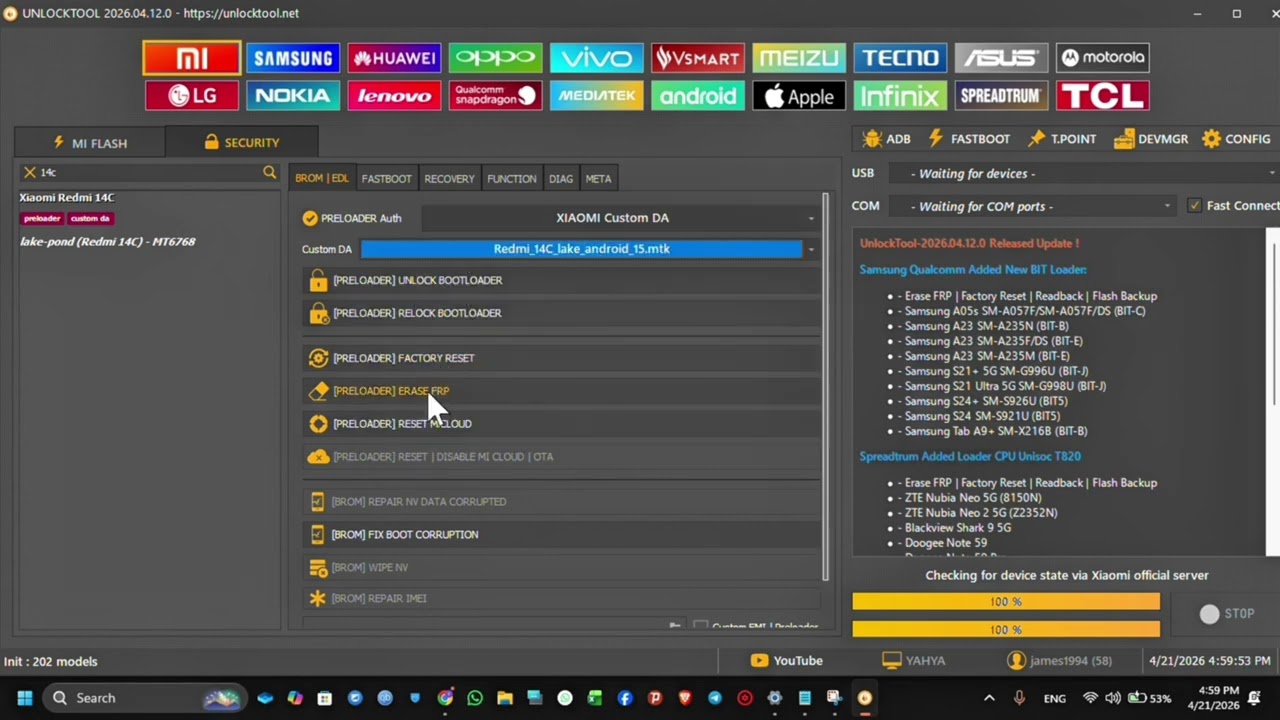Choose the Meizu brand logo
The width and height of the screenshot is (1280, 720).
pyautogui.click(x=798, y=58)
